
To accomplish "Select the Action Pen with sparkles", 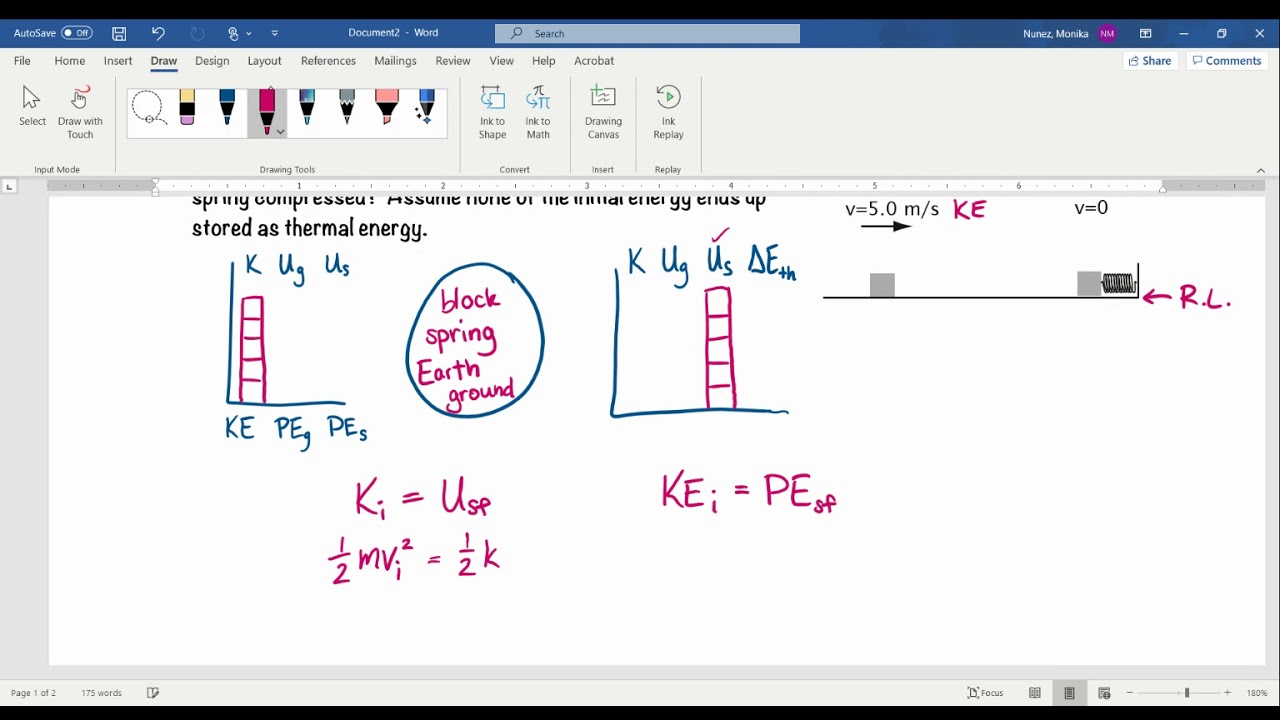I will pos(426,107).
